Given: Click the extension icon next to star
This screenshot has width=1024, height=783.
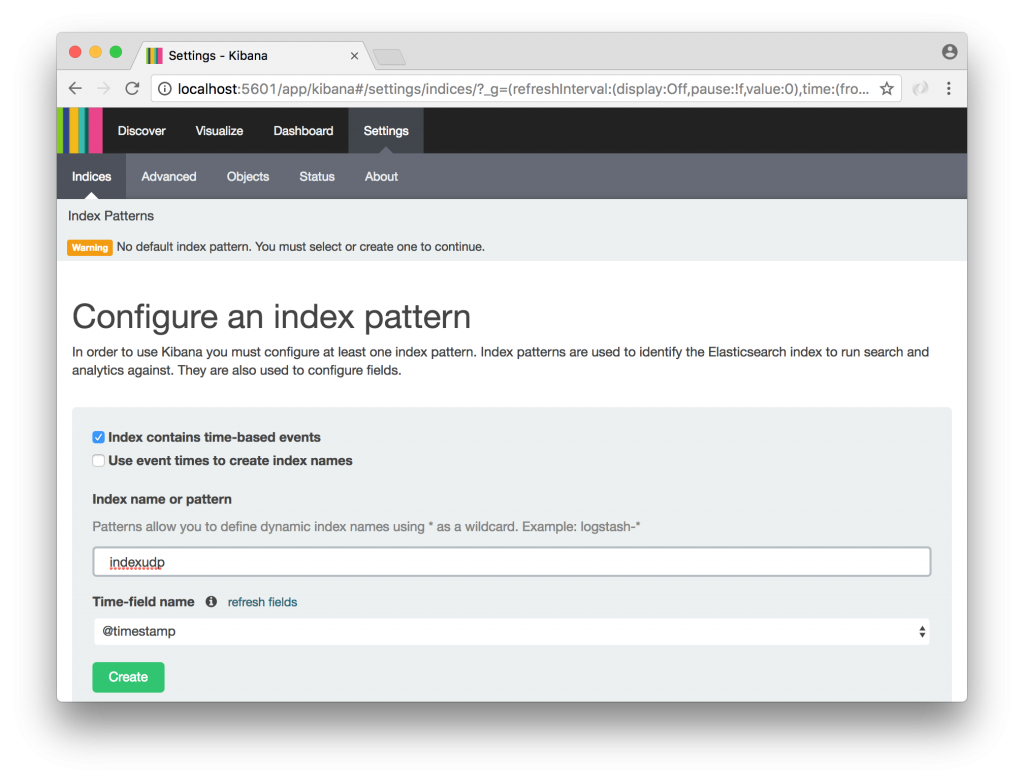Looking at the screenshot, I should (920, 89).
